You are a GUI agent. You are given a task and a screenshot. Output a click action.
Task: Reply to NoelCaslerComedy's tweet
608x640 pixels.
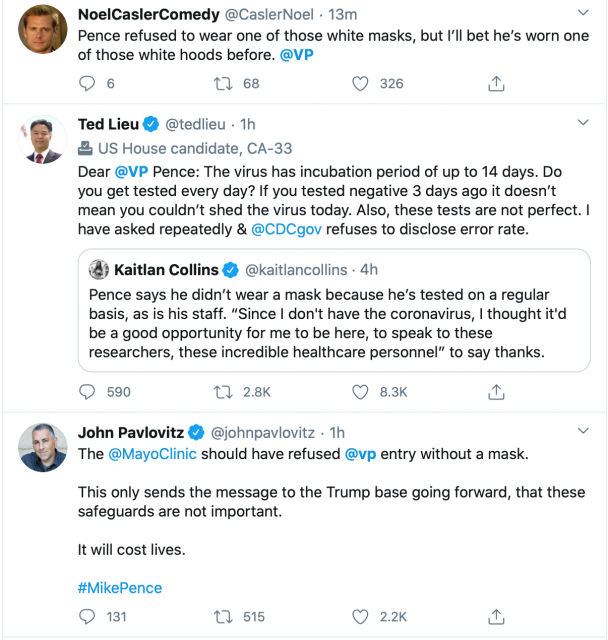point(86,84)
